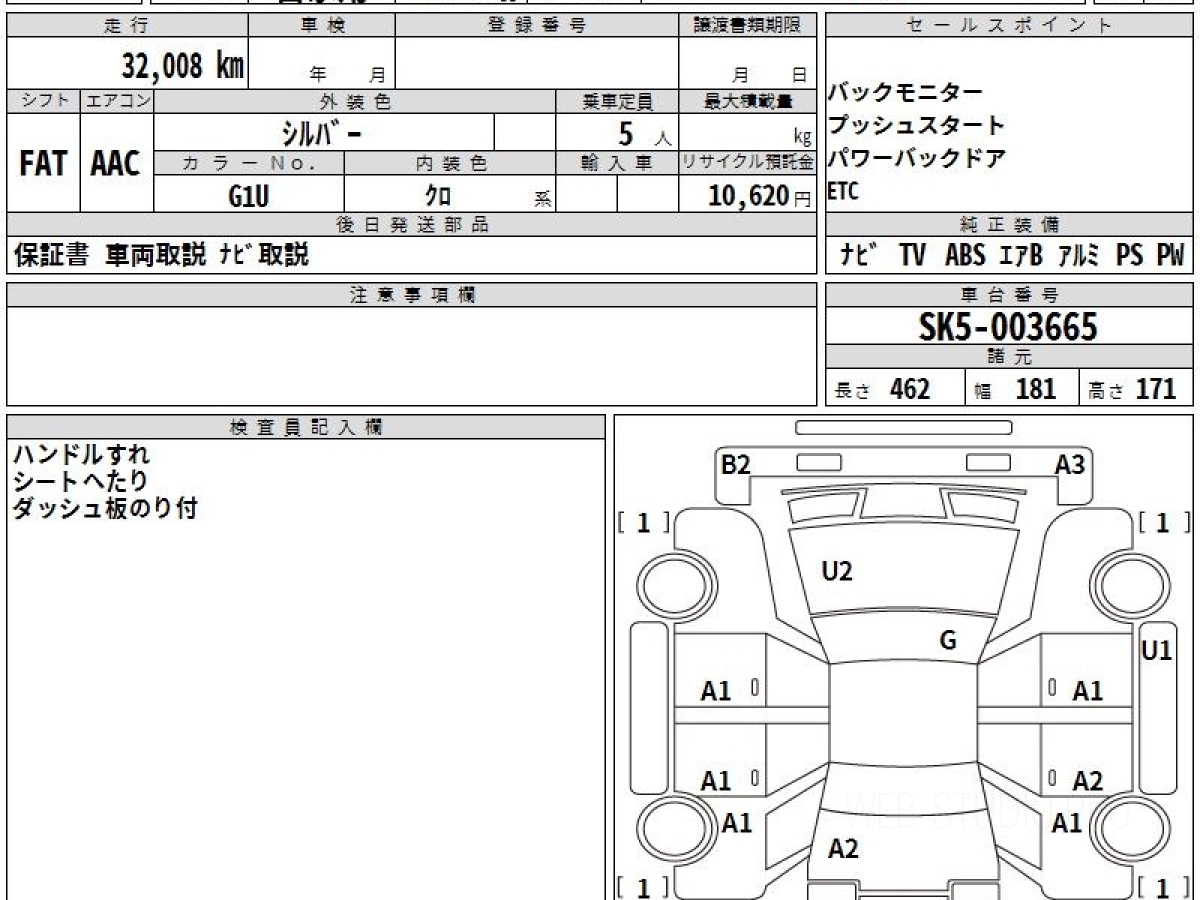Image resolution: width=1200 pixels, height=900 pixels.
Task: Click the B2 mark on the diagram
Action: (x=736, y=465)
